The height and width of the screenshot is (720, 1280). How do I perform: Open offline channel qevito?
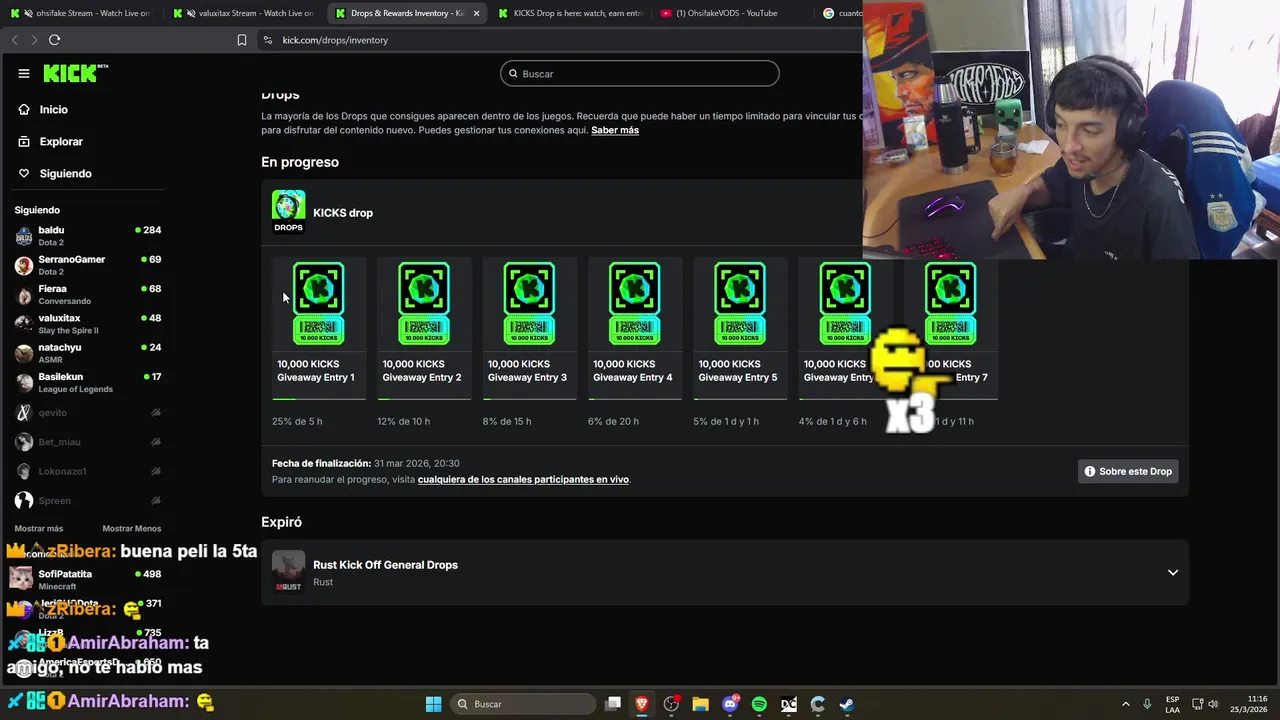(88, 413)
